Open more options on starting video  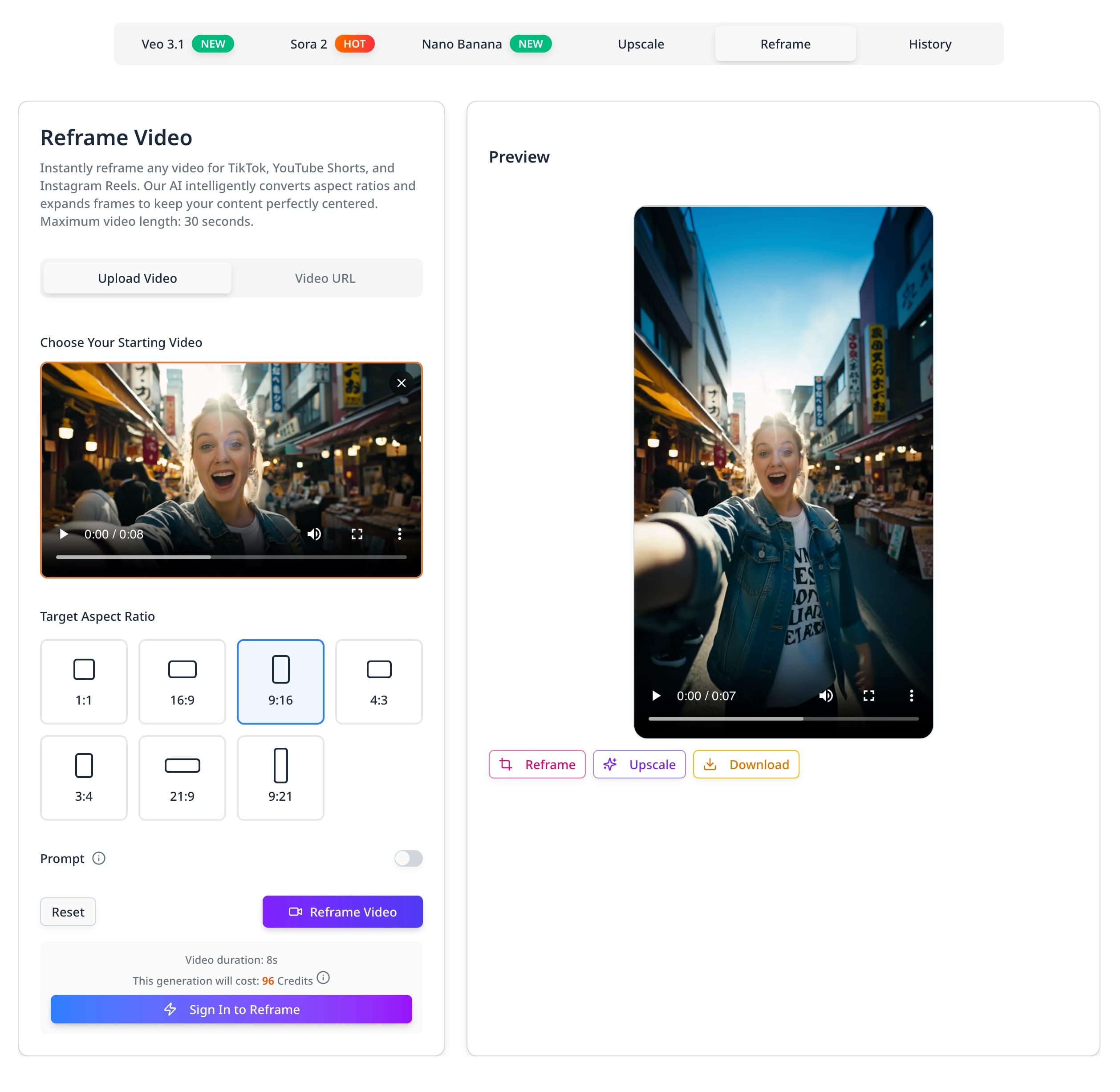click(399, 534)
